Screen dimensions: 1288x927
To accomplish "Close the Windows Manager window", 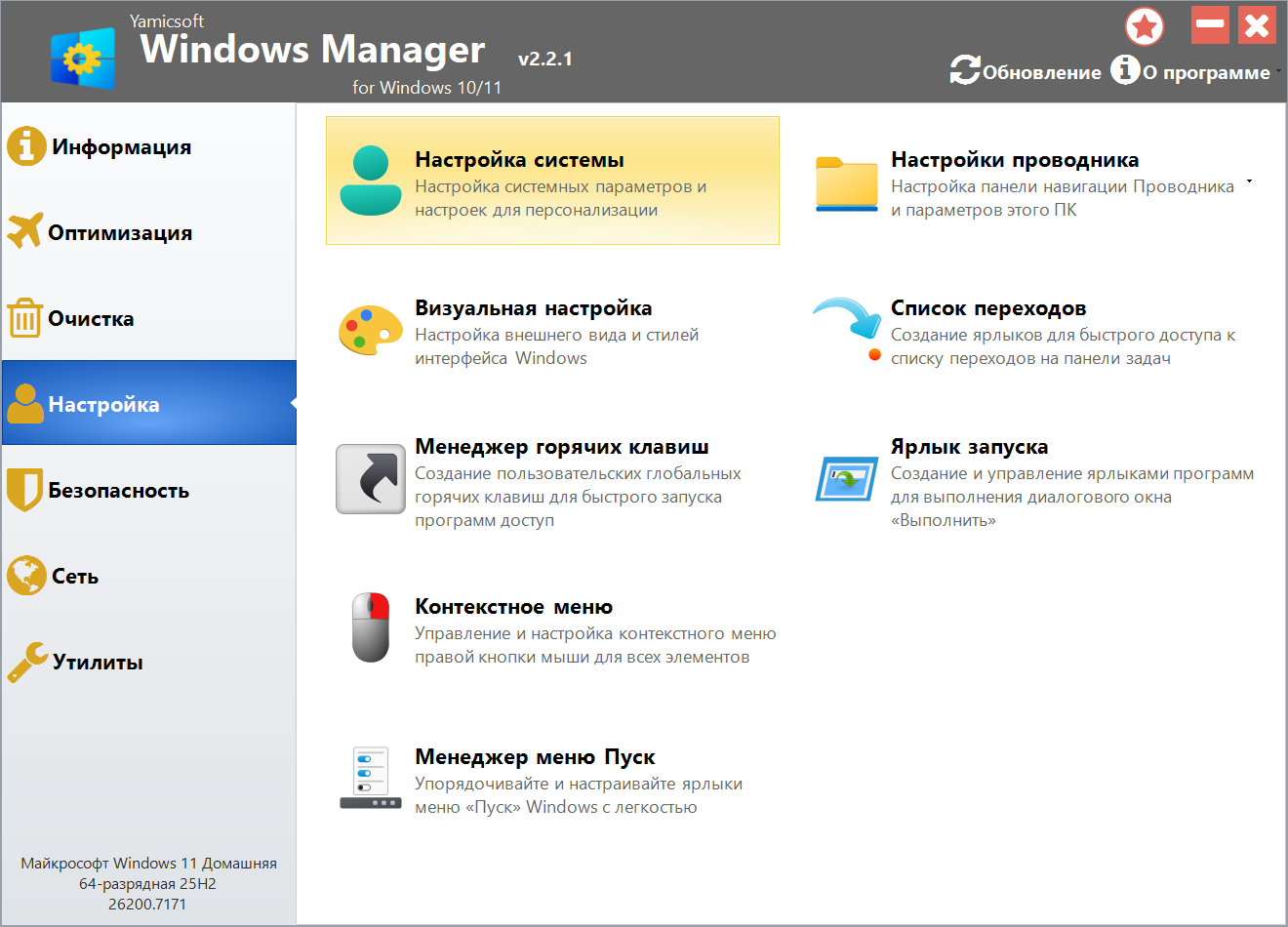I will click(x=1258, y=25).
